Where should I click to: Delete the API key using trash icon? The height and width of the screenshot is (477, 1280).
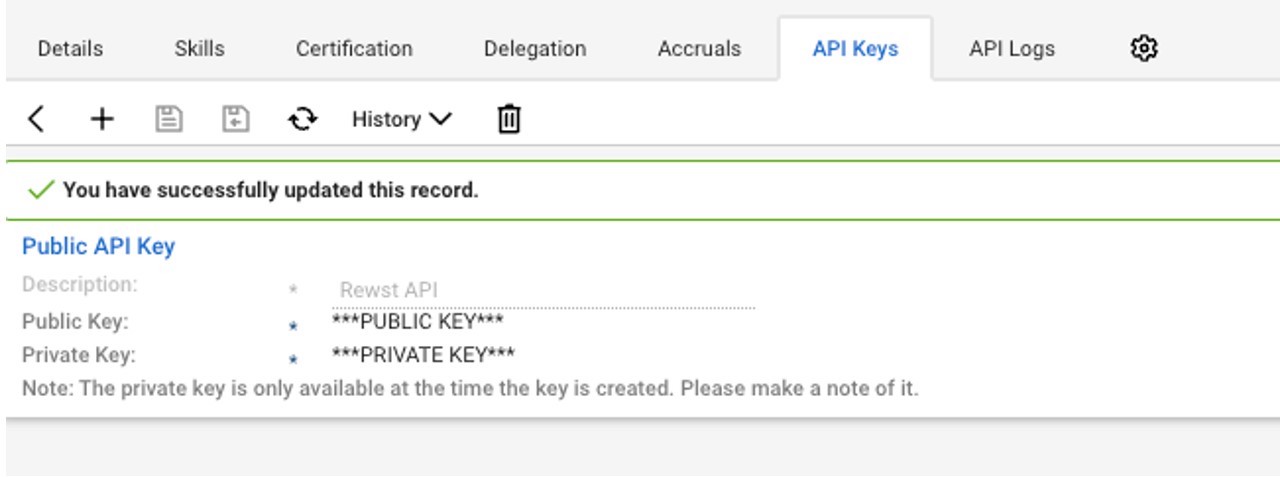[509, 120]
